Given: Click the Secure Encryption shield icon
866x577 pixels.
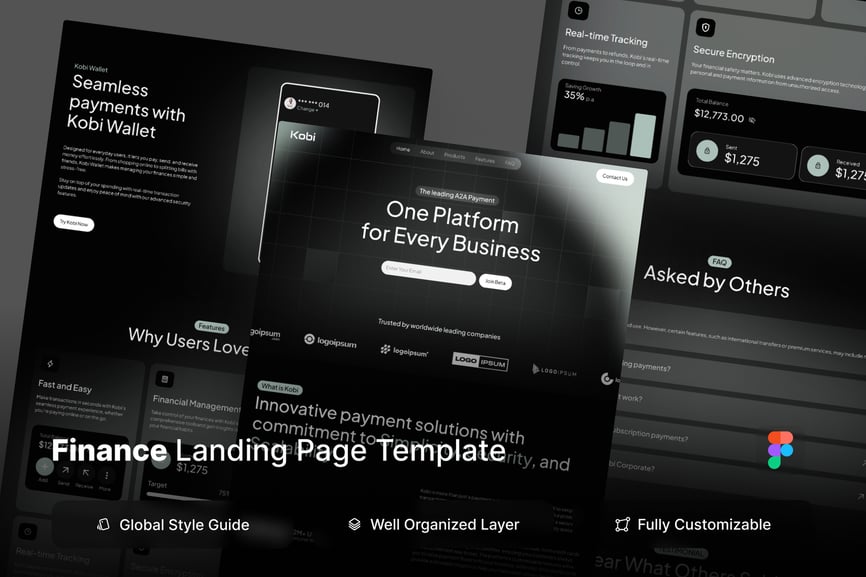Looking at the screenshot, I should point(706,28).
